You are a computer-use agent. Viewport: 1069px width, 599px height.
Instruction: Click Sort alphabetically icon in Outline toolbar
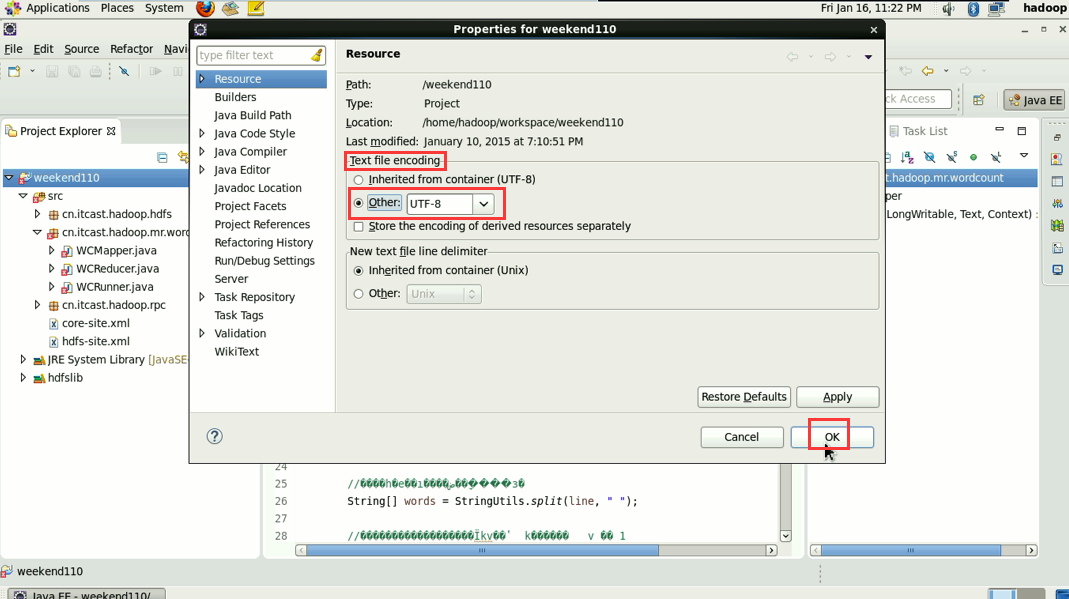click(x=907, y=157)
